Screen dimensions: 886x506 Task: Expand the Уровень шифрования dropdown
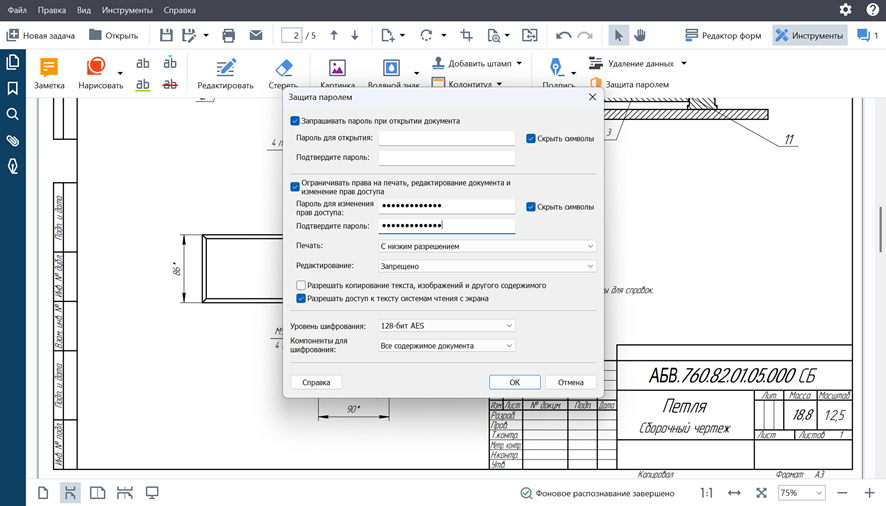[x=446, y=326]
